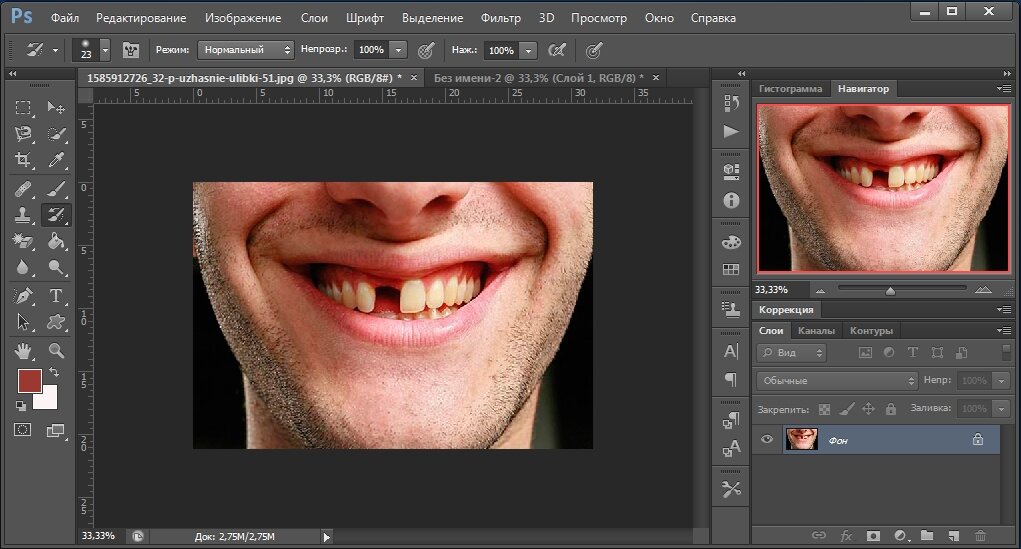Open the tool preset picker arrow
The image size is (1021, 549).
[55, 50]
